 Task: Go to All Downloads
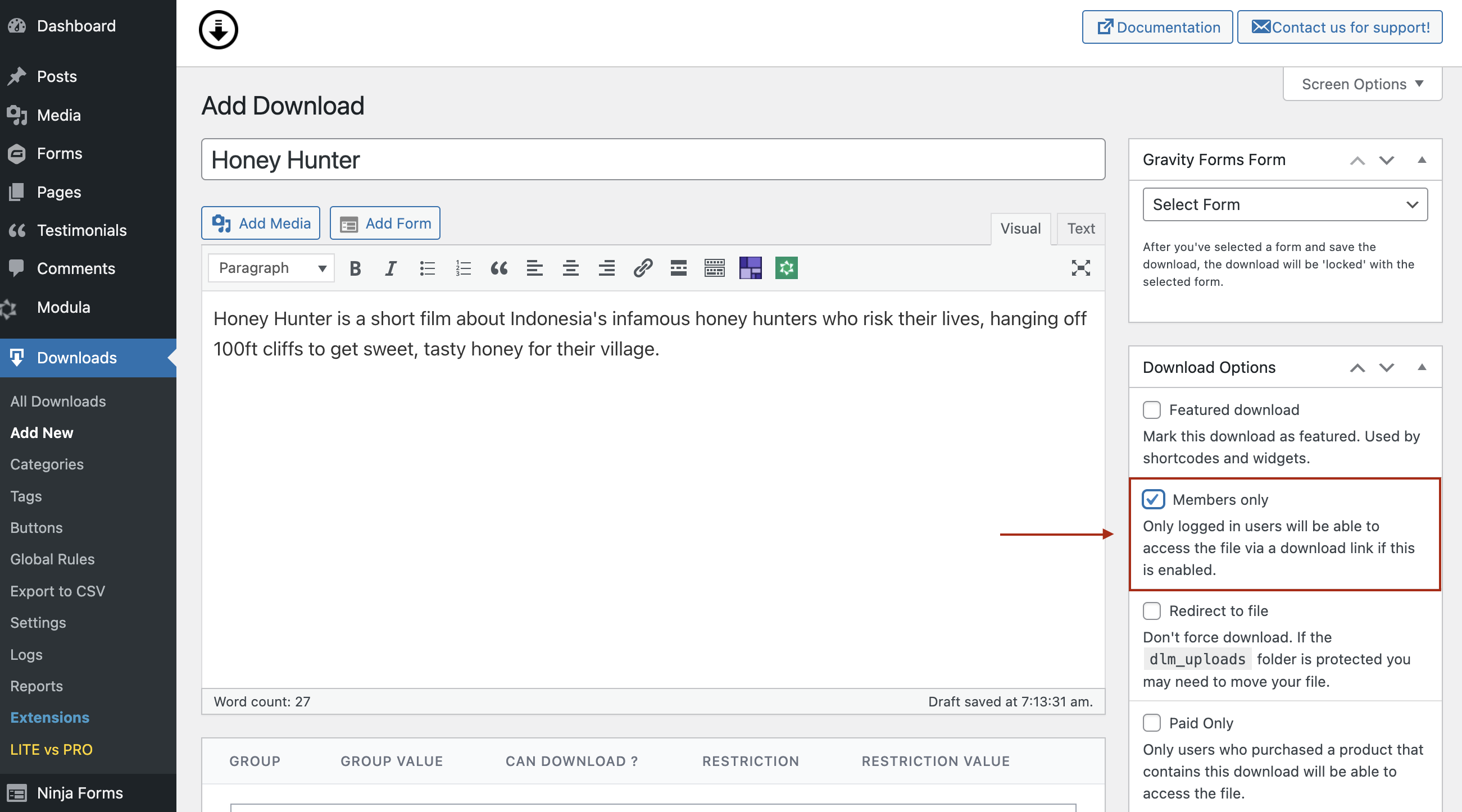click(x=58, y=401)
